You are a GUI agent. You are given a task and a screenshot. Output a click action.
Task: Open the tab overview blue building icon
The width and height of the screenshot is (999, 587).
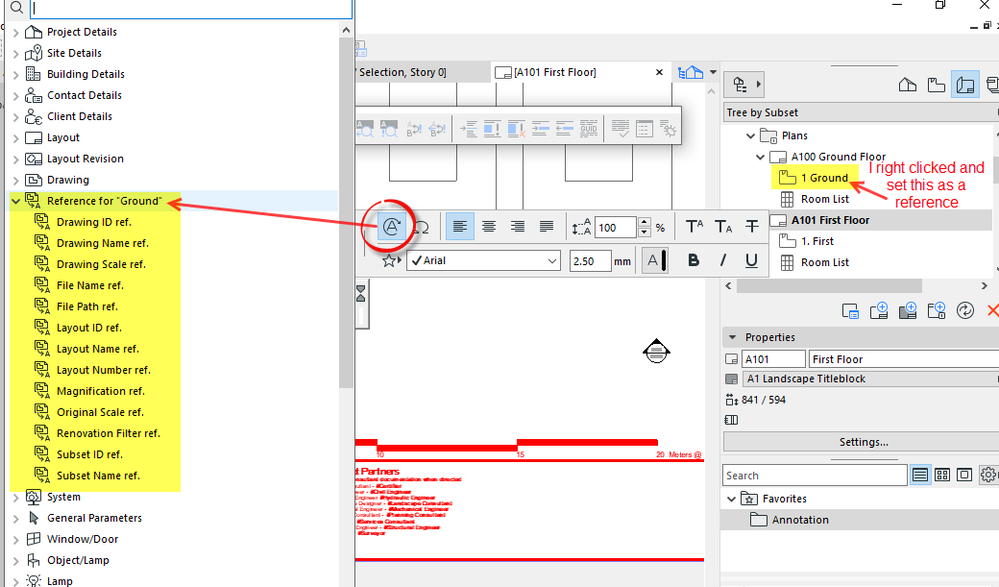(691, 73)
